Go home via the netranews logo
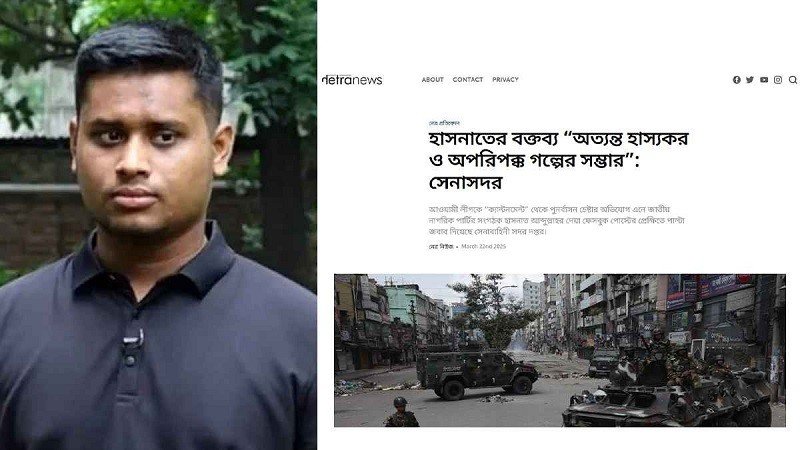 click(352, 80)
